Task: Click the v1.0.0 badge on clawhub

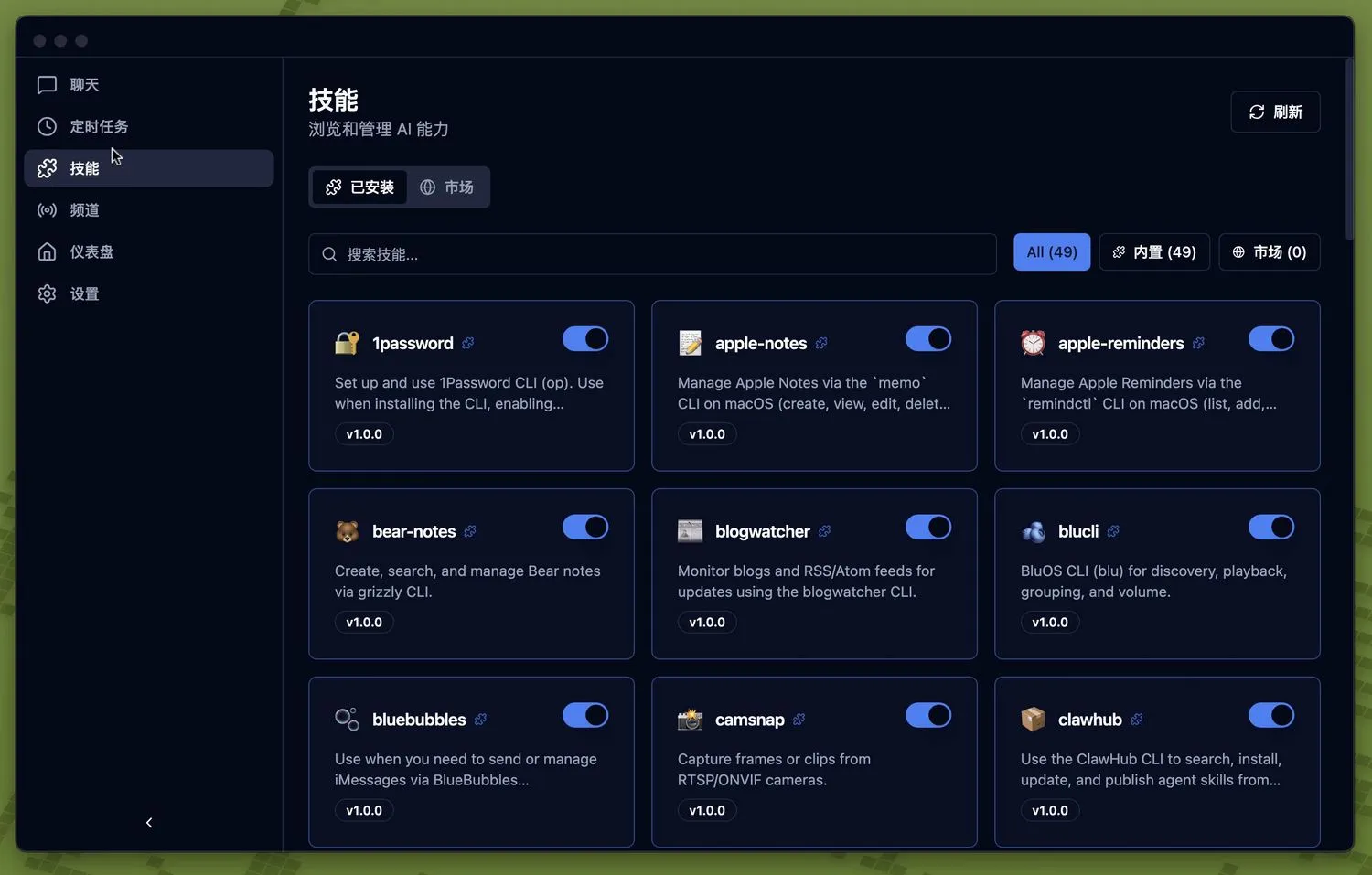Action: [1050, 811]
